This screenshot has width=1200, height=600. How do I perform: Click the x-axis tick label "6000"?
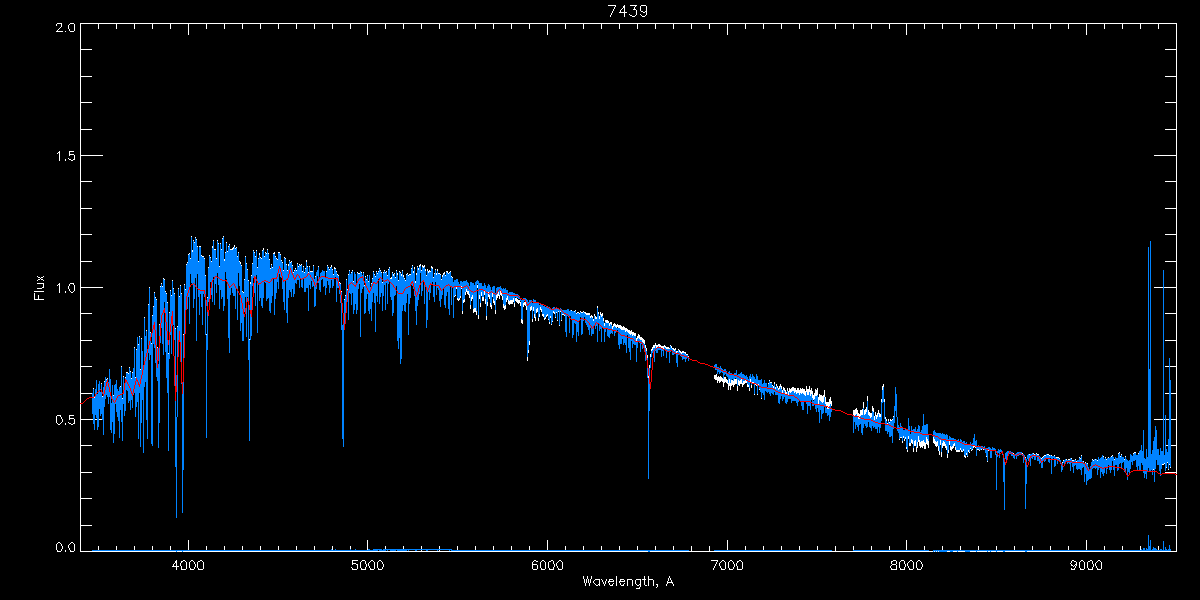[547, 565]
